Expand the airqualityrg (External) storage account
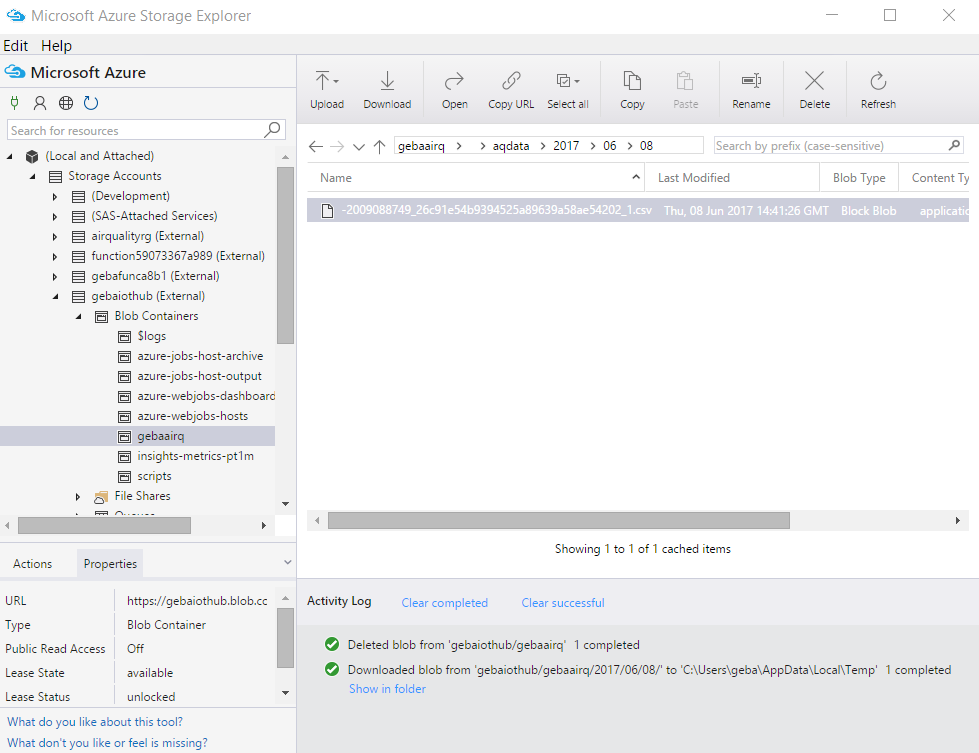The width and height of the screenshot is (979, 753). click(x=56, y=236)
